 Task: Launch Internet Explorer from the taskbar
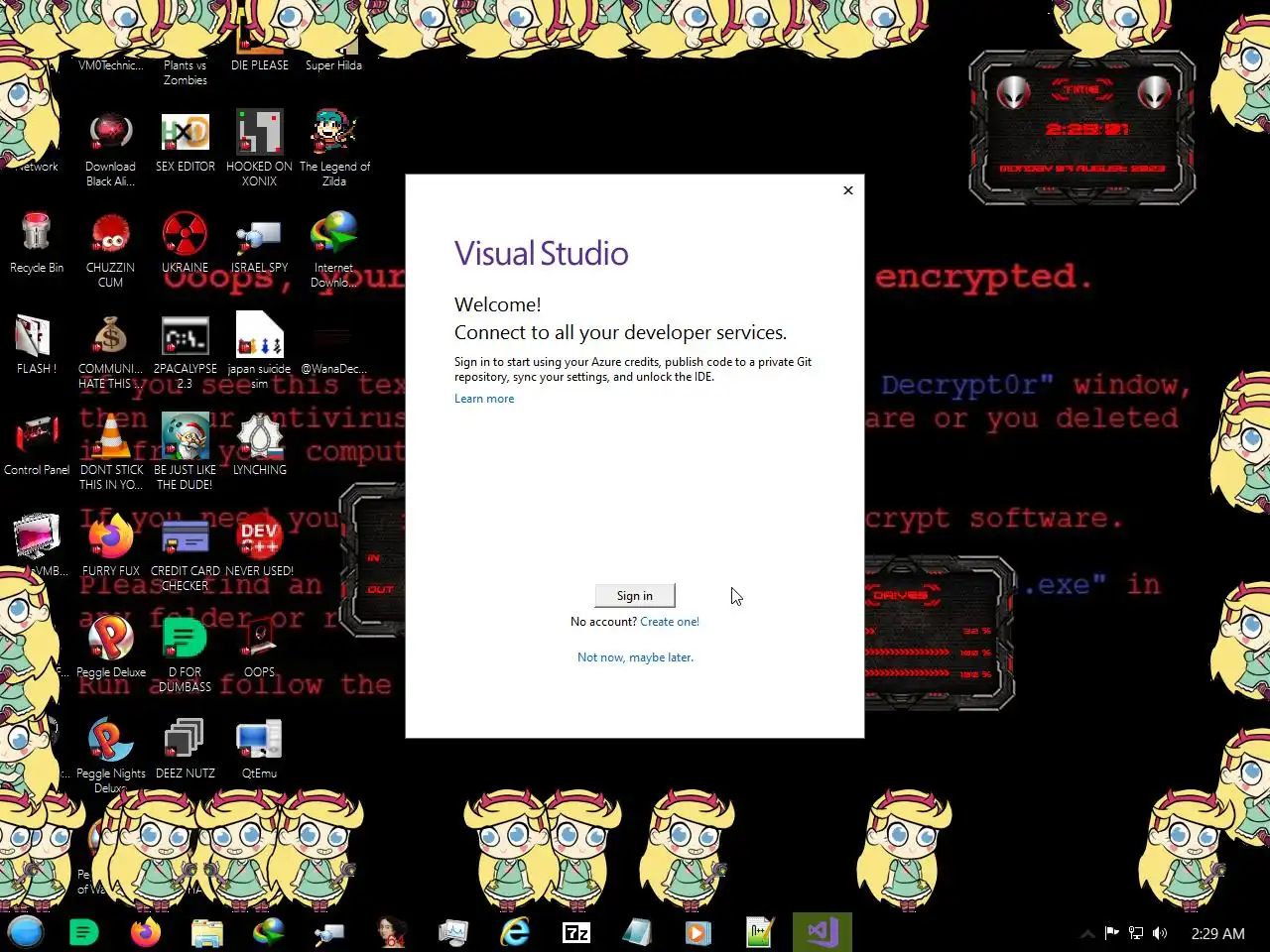point(515,932)
